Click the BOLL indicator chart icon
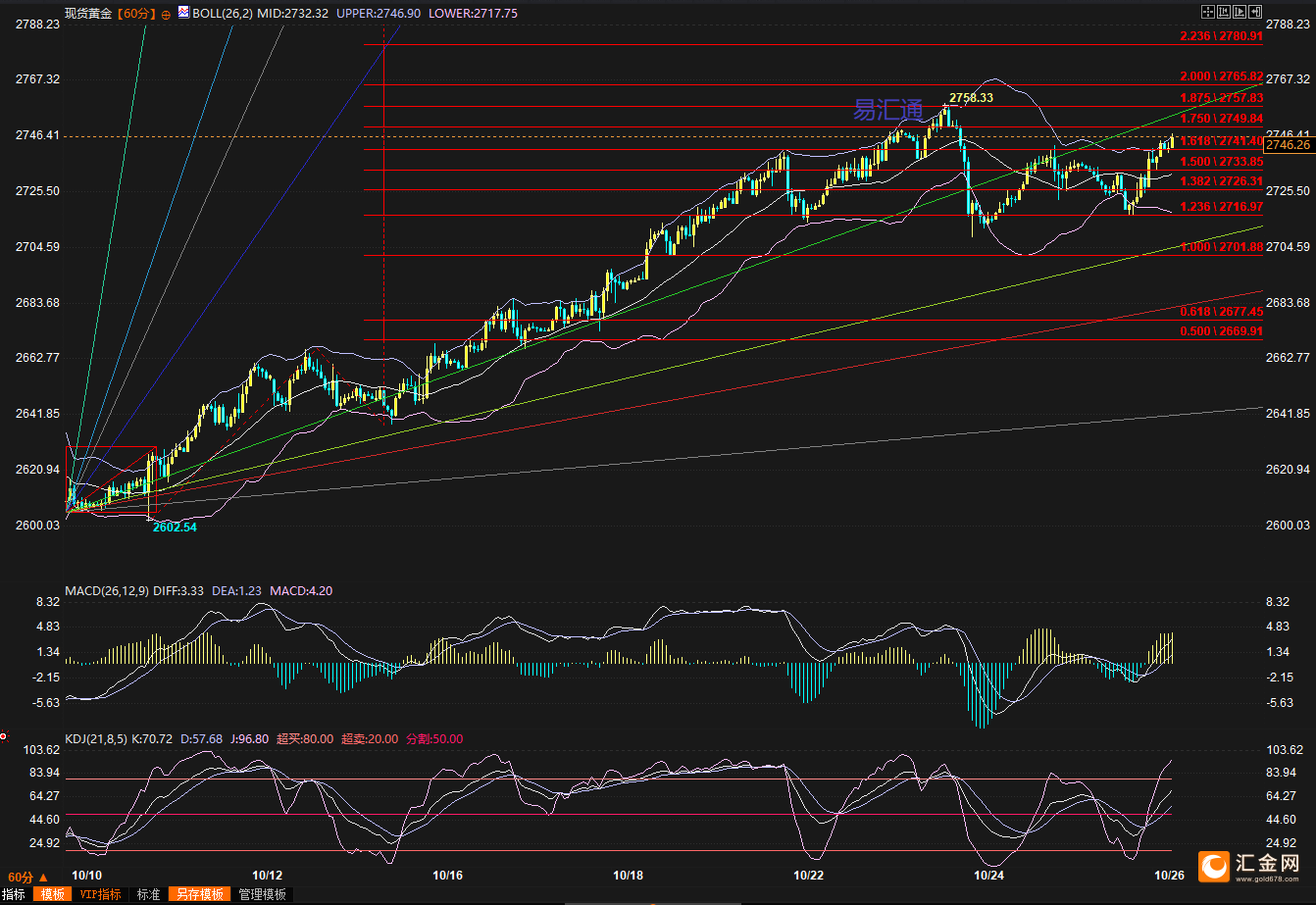The image size is (1316, 905). coord(183,13)
